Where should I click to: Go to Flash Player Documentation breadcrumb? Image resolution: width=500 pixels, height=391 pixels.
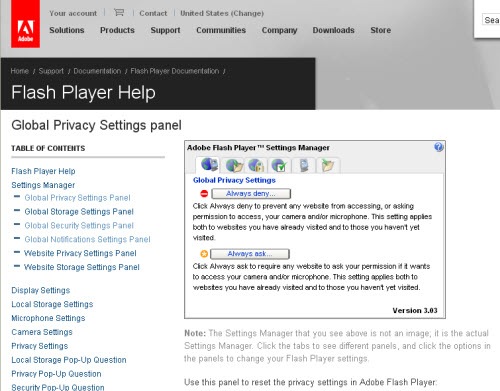click(x=175, y=71)
